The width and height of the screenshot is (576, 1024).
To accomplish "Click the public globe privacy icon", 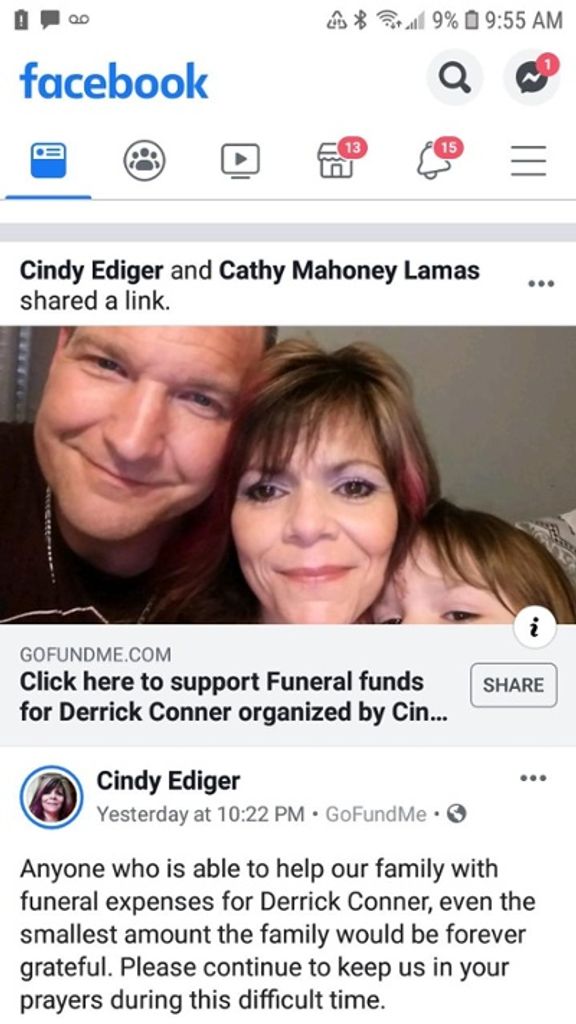I will pos(458,814).
